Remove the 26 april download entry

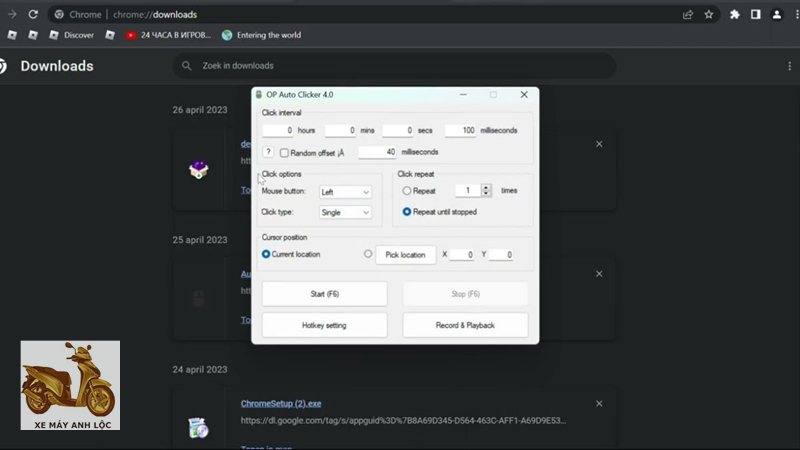click(x=599, y=144)
